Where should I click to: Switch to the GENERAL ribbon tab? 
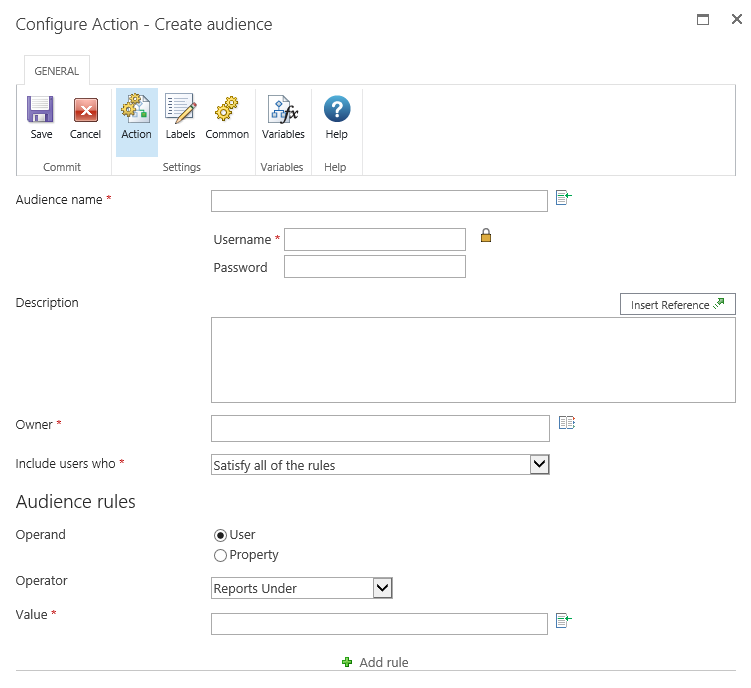coord(57,71)
